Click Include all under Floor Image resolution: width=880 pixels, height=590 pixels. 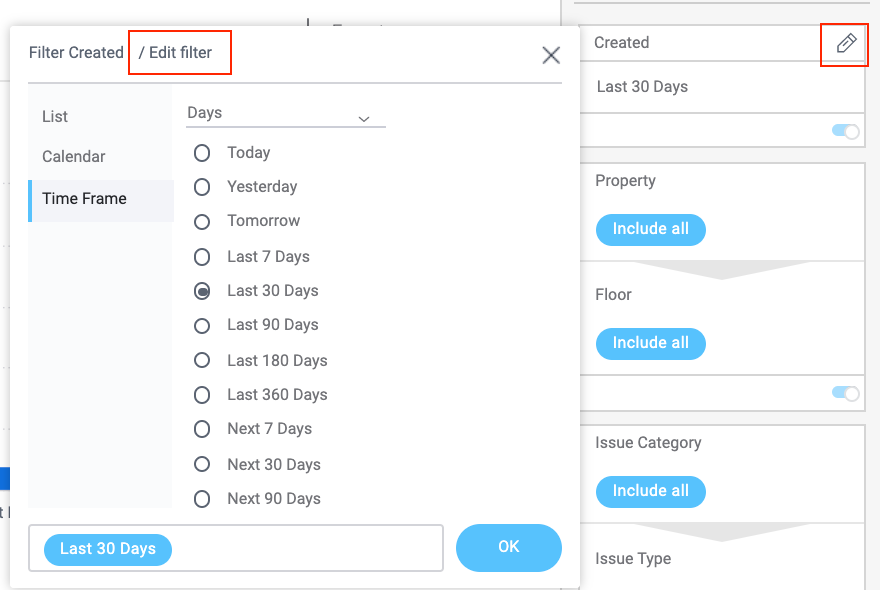point(650,343)
